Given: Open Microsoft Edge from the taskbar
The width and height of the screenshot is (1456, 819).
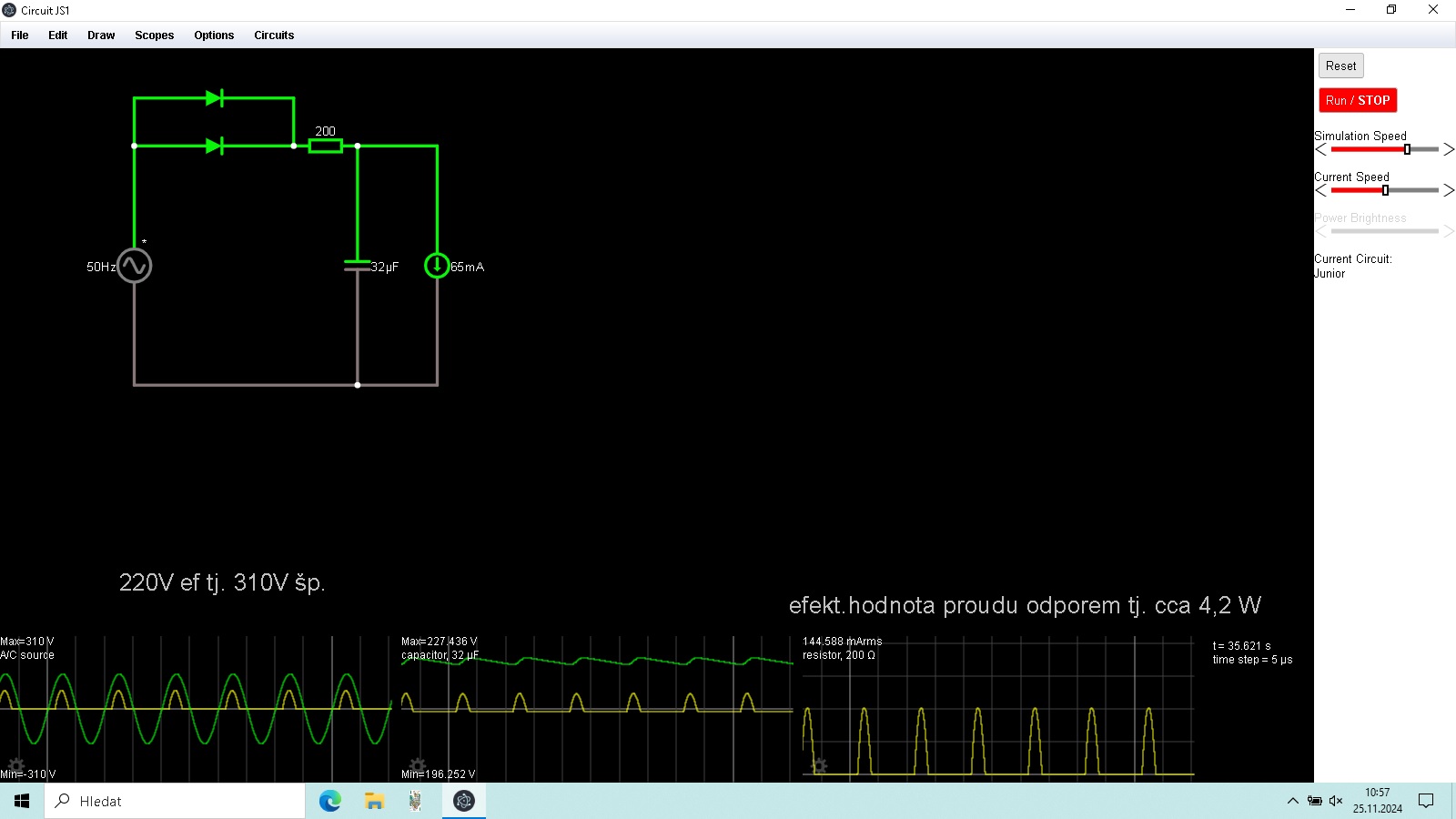Looking at the screenshot, I should 329,801.
